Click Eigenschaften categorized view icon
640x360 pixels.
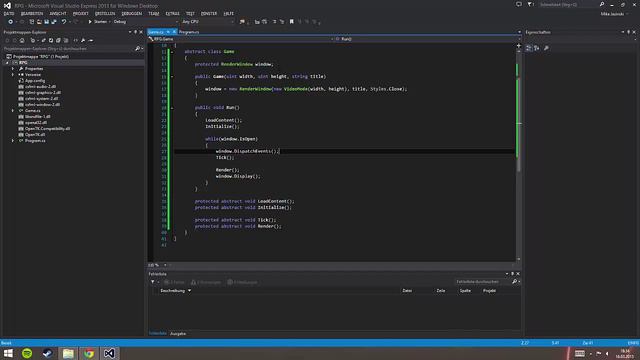pyautogui.click(x=529, y=48)
